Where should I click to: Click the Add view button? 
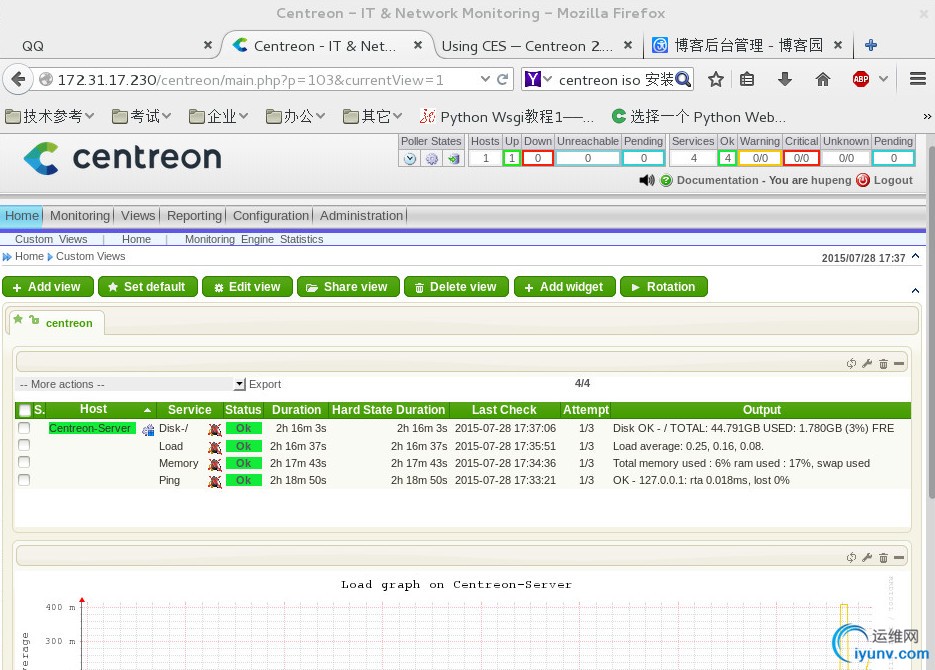(48, 287)
